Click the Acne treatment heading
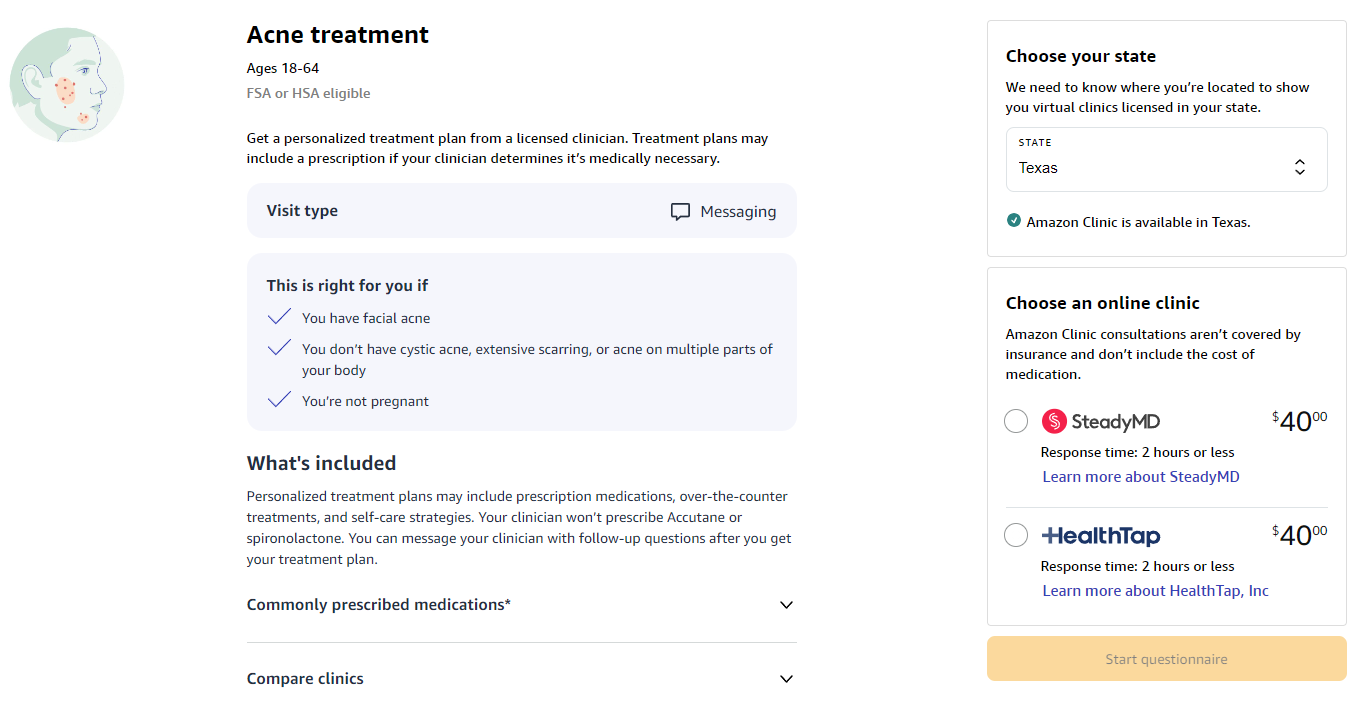The image size is (1359, 704). tap(338, 35)
